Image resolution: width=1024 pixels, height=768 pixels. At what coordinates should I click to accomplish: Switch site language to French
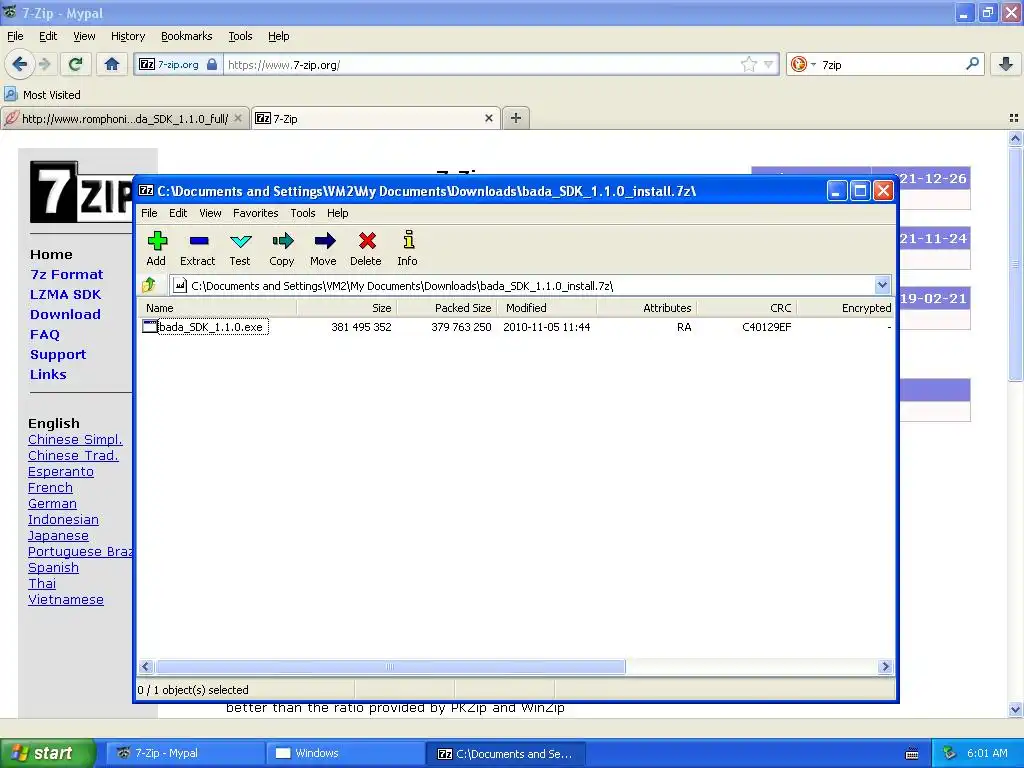50,487
